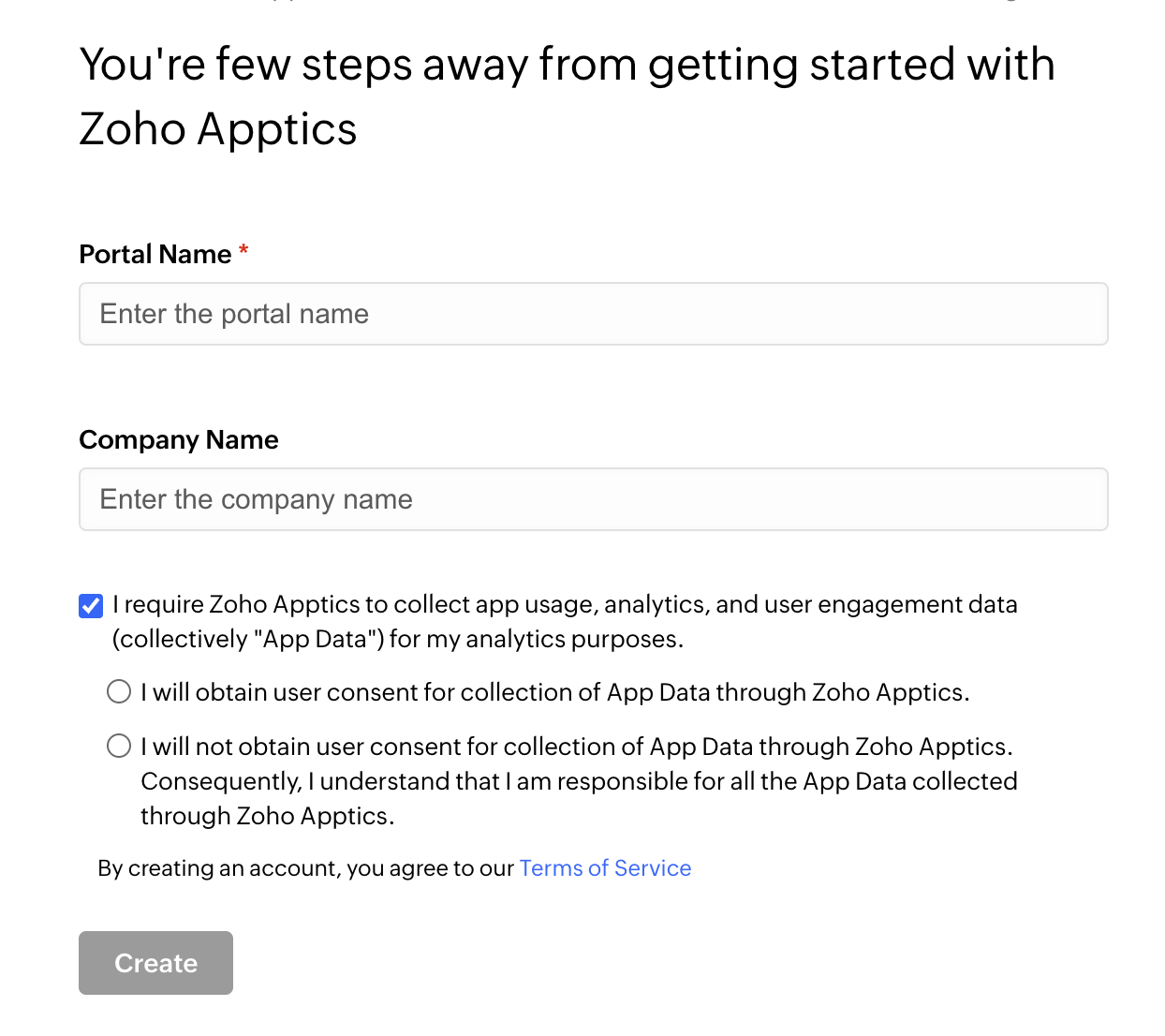Click the 'Company Name' field label
This screenshot has height=1036, width=1165.
pyautogui.click(x=179, y=440)
